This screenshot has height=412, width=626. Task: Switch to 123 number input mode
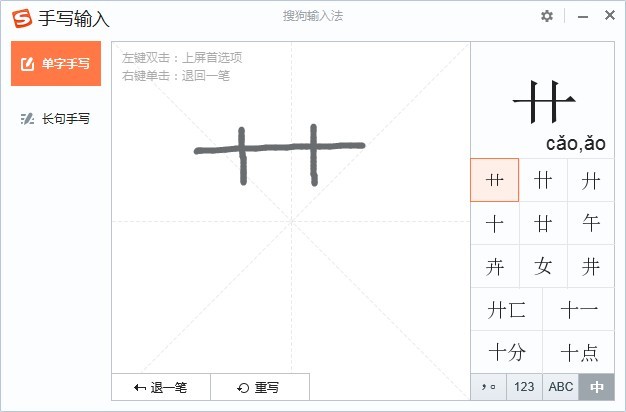524,387
